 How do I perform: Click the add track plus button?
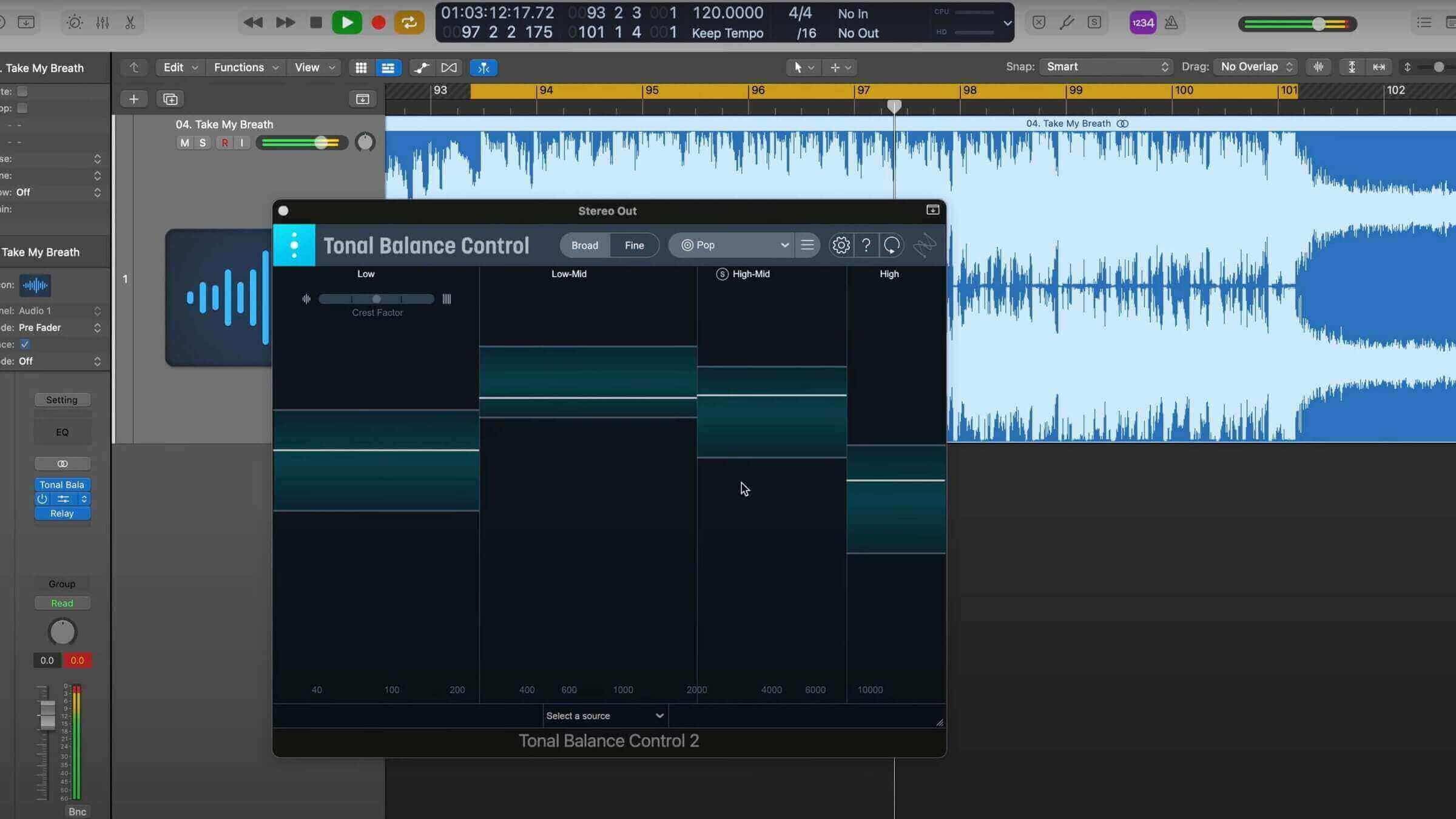tap(133, 99)
